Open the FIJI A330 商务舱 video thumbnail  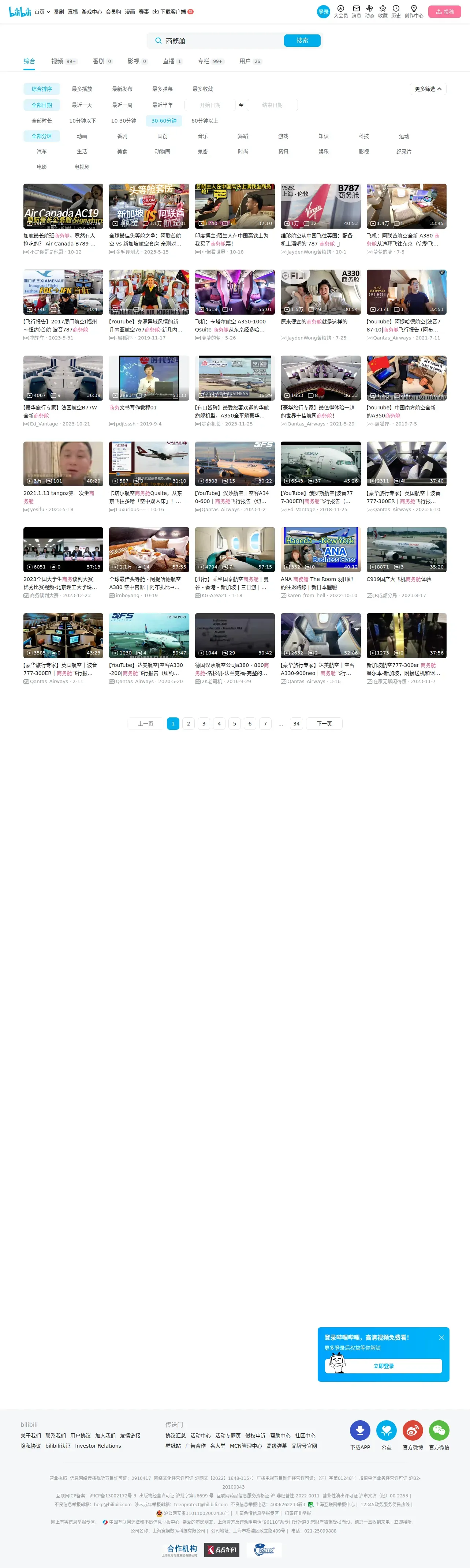(x=321, y=292)
